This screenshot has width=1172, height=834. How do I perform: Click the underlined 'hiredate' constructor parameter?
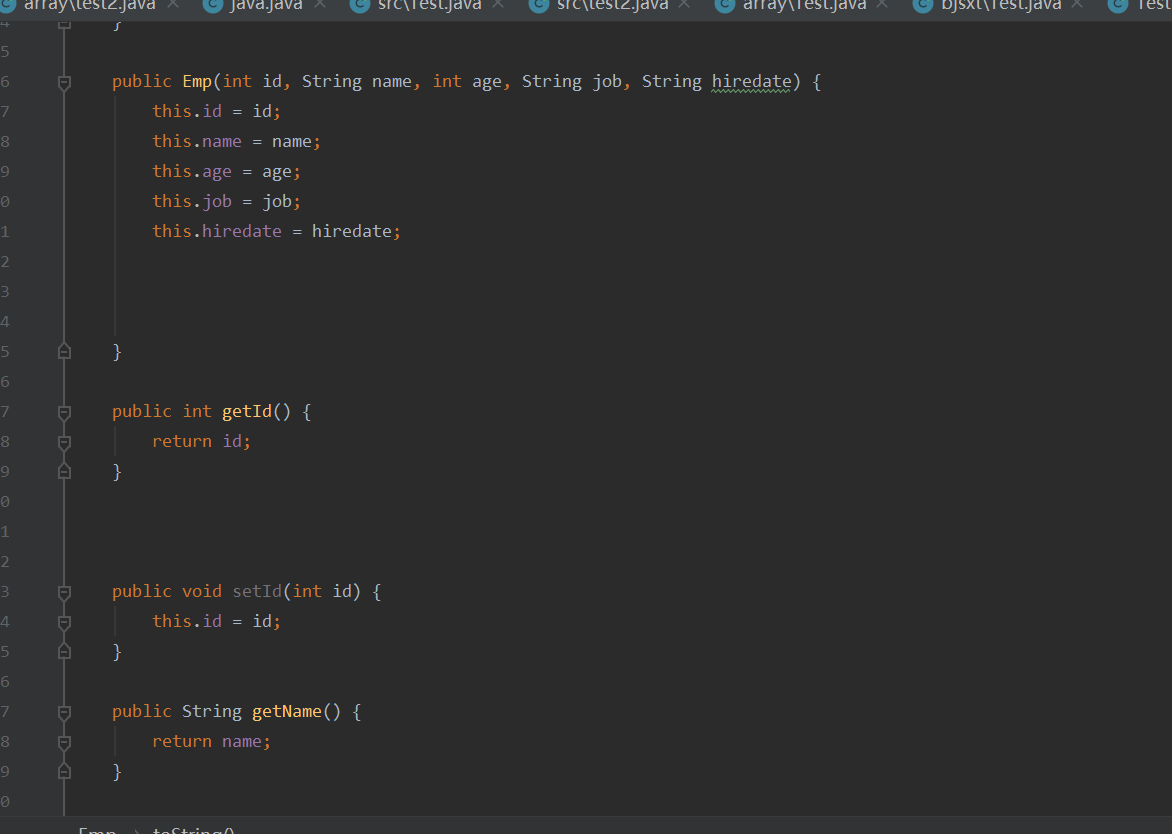coord(750,81)
